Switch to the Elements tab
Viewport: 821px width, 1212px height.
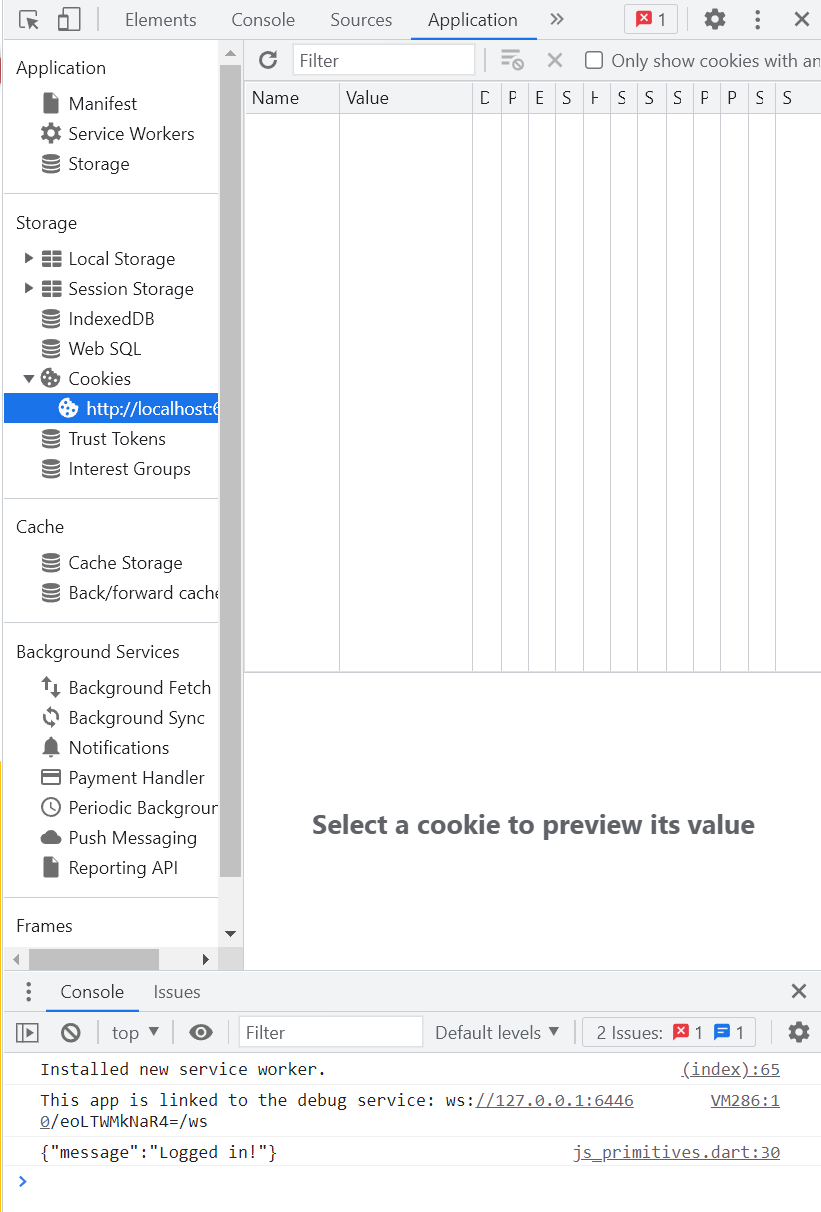[160, 20]
